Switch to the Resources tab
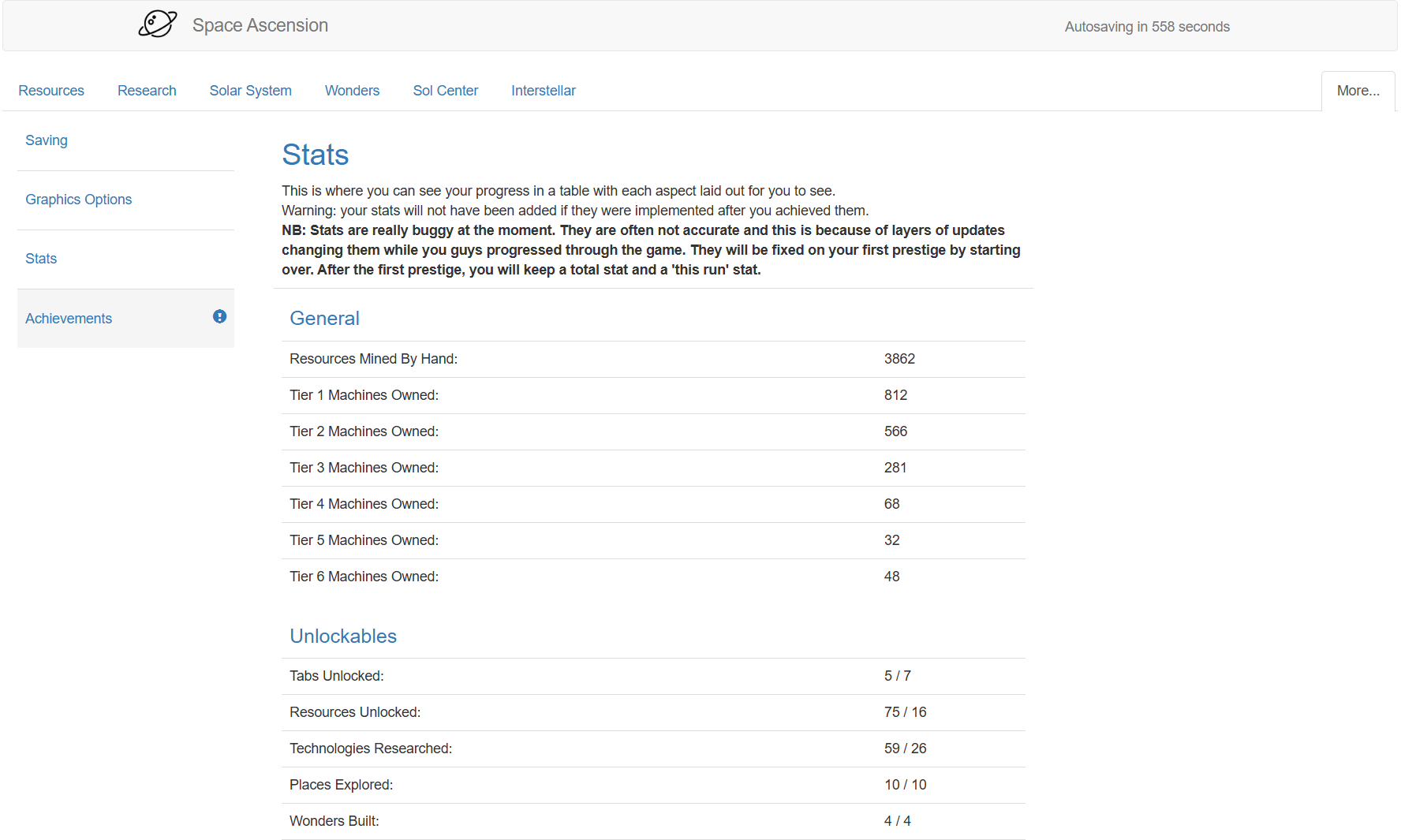Image resolution: width=1401 pixels, height=840 pixels. coord(51,91)
